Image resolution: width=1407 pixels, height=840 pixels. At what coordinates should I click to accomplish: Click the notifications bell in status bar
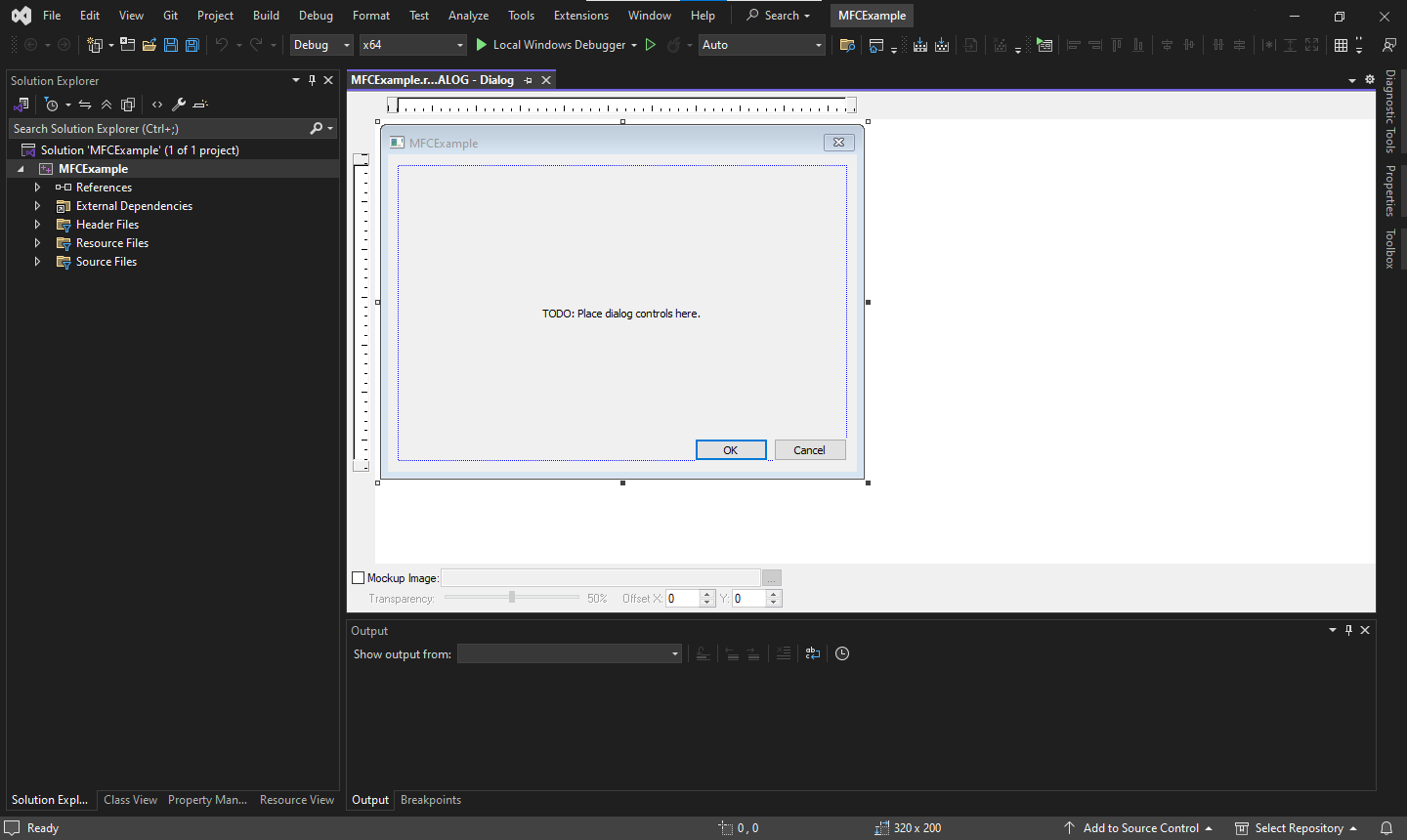pos(1386,828)
